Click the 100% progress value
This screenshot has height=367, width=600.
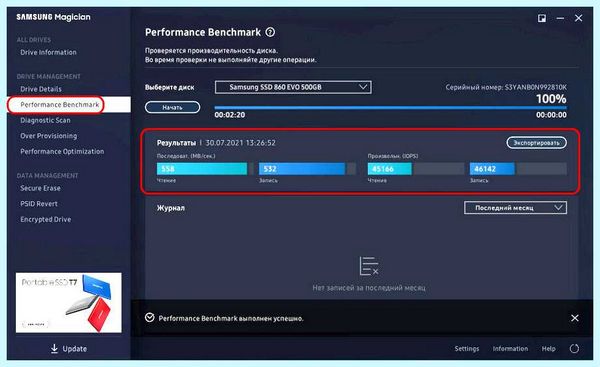[x=551, y=99]
